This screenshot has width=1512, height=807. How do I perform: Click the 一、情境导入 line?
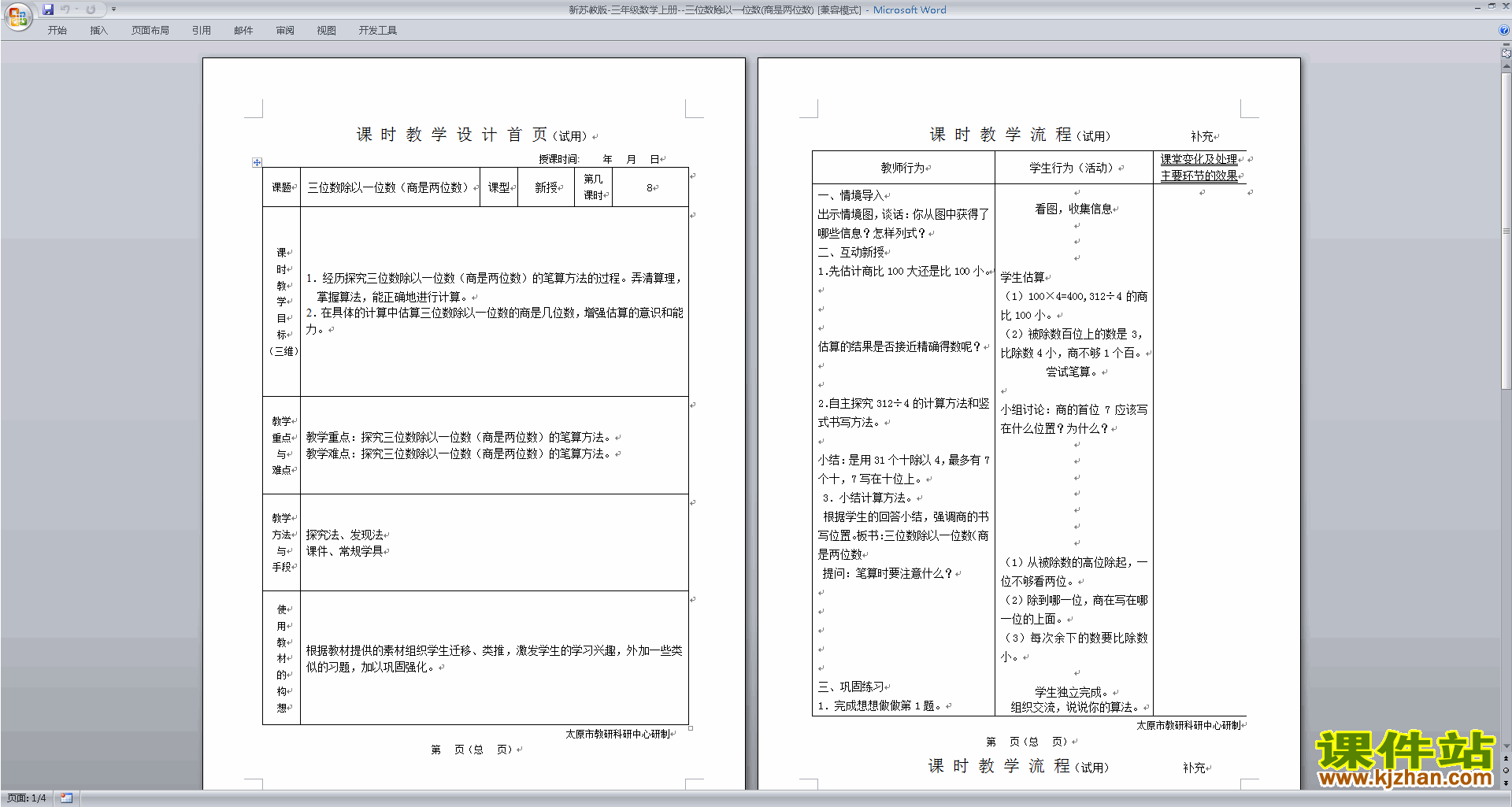point(850,195)
